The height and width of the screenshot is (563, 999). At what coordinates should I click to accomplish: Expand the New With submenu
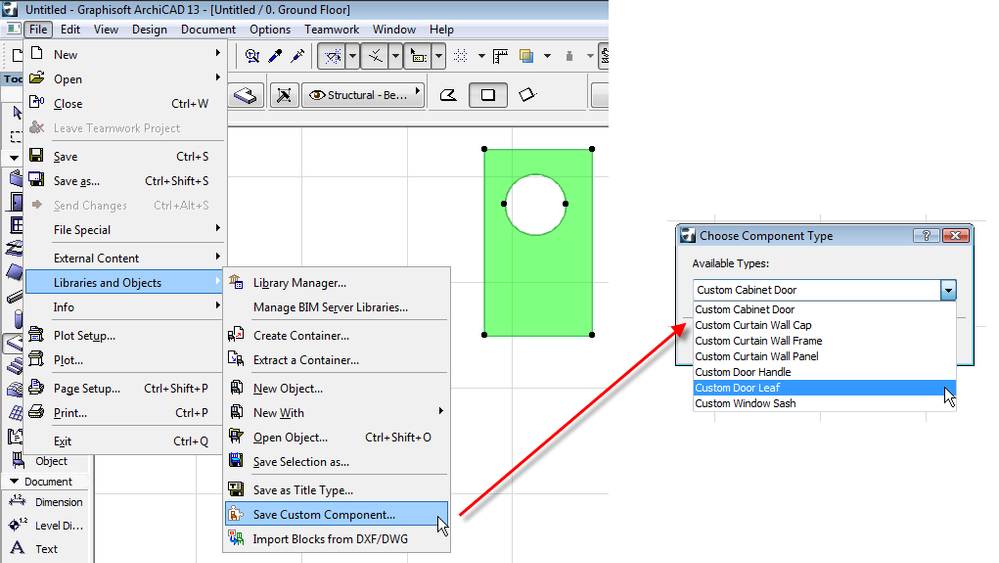[x=337, y=413]
